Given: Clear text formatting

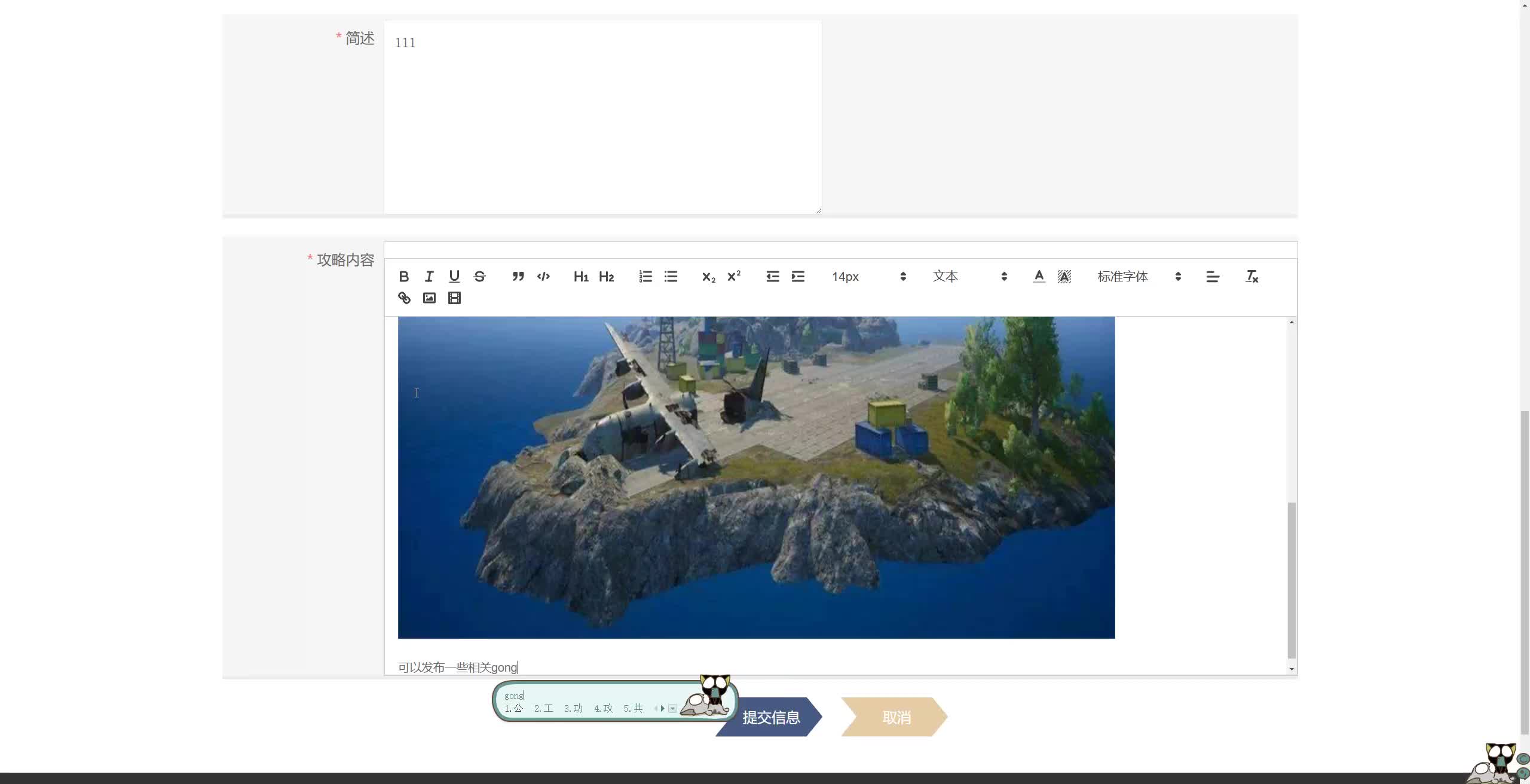Looking at the screenshot, I should [x=1251, y=276].
